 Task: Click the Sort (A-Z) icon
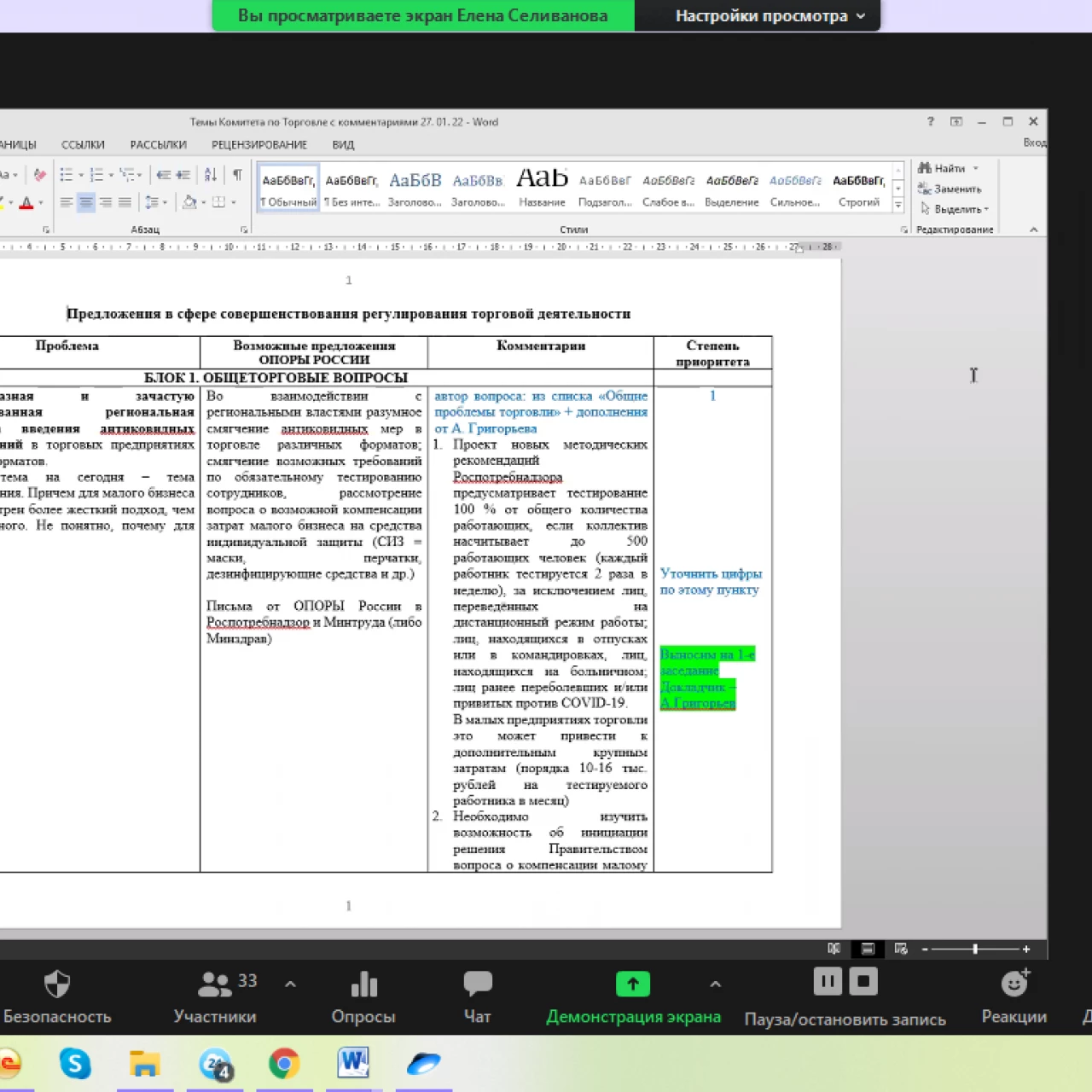210,175
